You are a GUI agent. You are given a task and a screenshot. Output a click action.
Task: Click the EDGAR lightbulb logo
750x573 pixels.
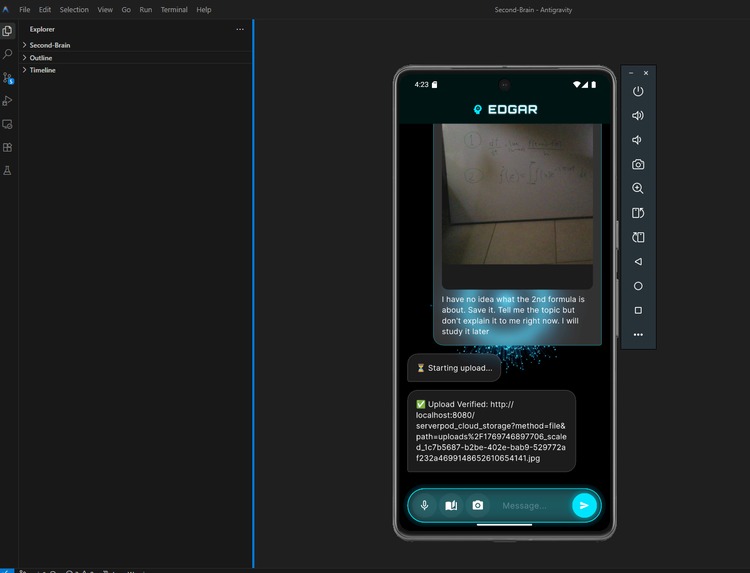tap(477, 110)
